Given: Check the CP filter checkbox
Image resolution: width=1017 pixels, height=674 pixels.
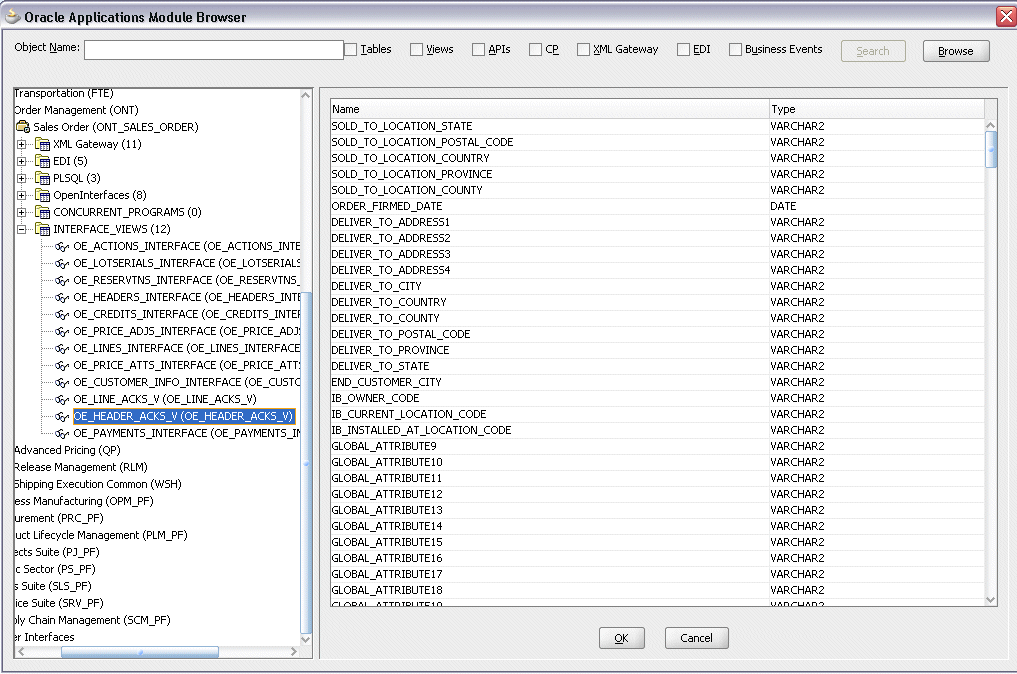Looking at the screenshot, I should pyautogui.click(x=536, y=49).
